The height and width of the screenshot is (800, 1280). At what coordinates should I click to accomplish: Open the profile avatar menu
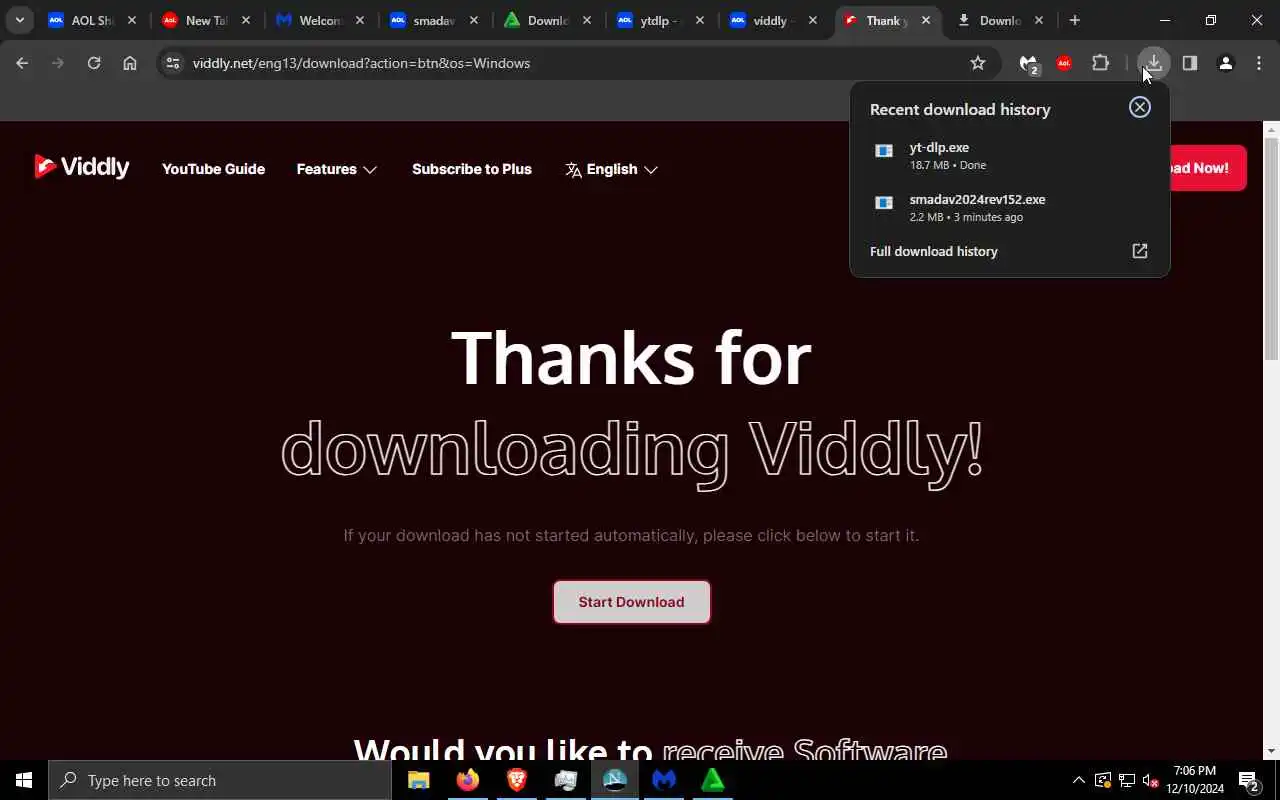click(x=1226, y=63)
